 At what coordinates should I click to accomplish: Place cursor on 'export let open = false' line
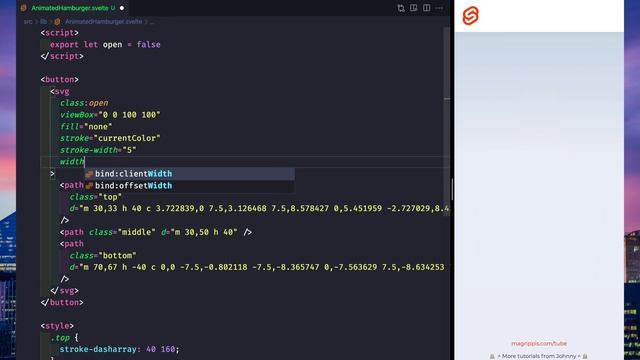tap(105, 44)
